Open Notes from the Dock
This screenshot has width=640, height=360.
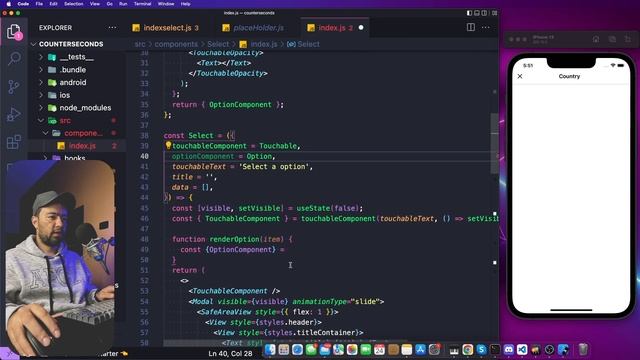tap(407, 349)
